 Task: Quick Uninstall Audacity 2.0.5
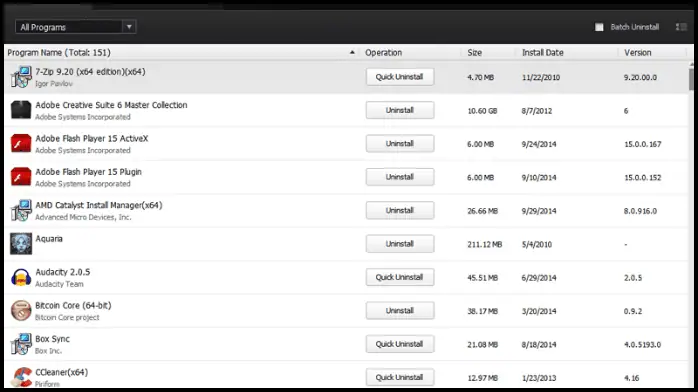point(400,277)
